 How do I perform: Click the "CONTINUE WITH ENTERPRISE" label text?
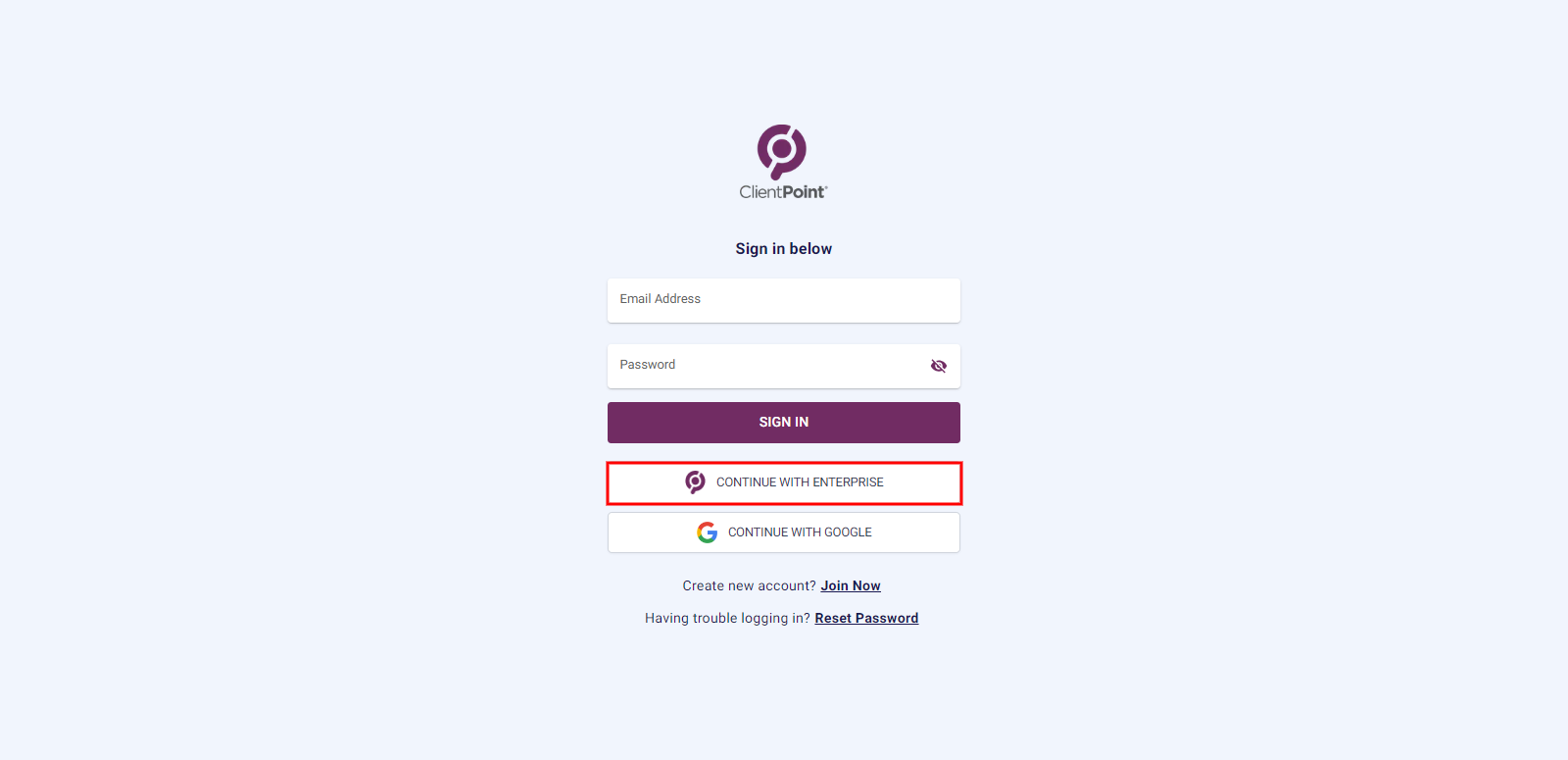[800, 482]
